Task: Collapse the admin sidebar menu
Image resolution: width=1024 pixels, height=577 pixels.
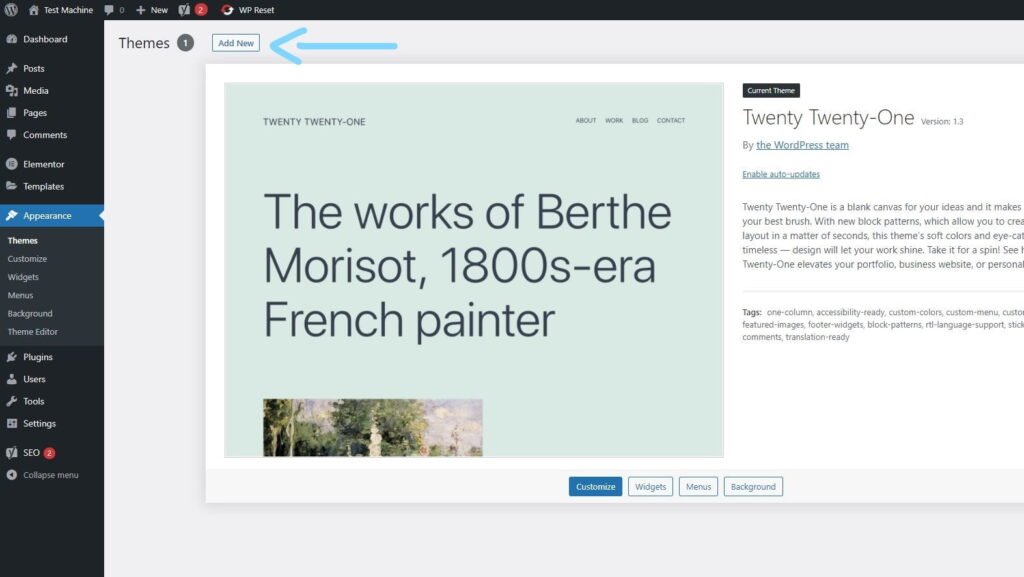Action: point(50,475)
